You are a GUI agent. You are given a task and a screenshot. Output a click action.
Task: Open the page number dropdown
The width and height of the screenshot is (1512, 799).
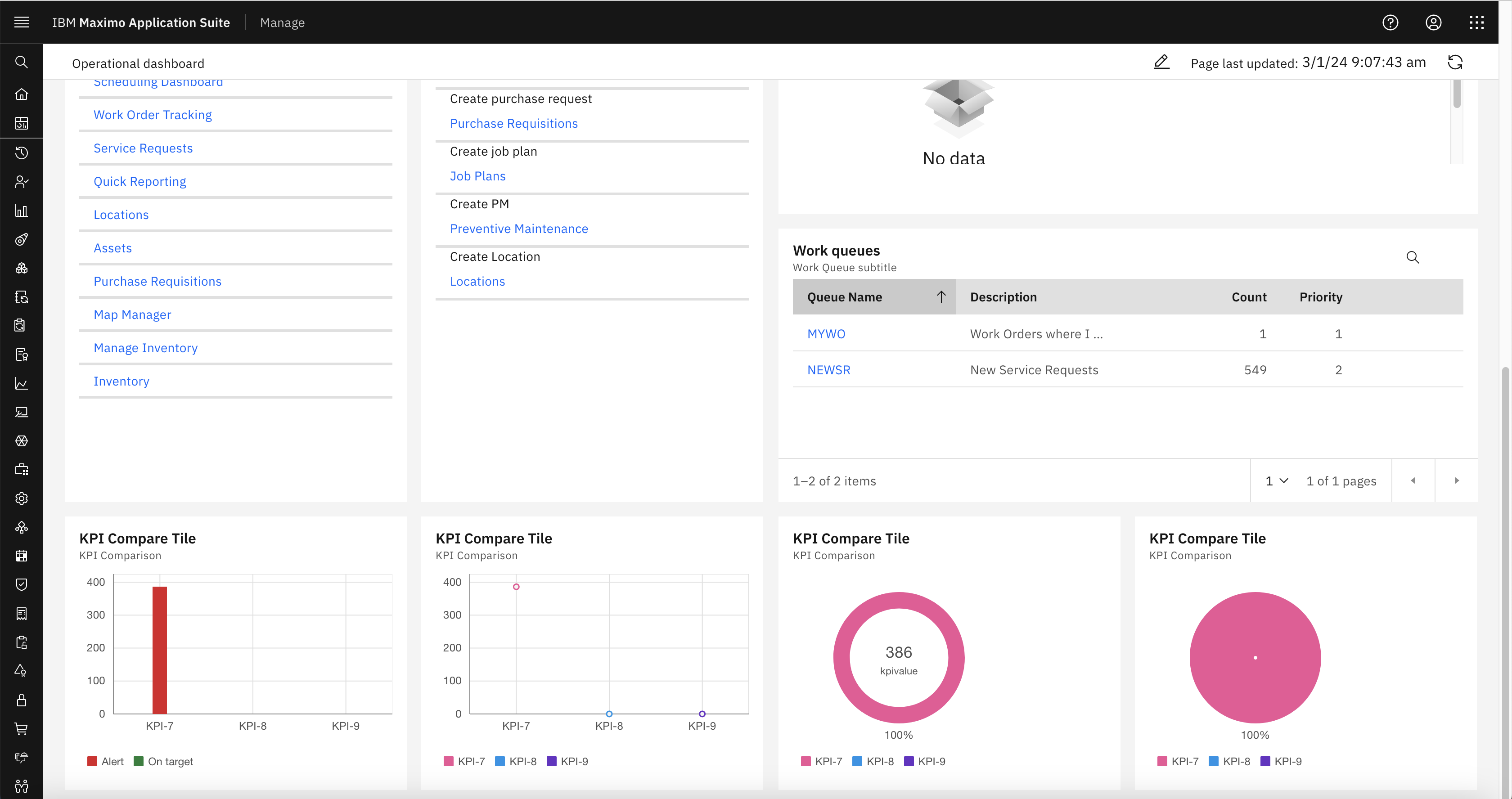click(1276, 481)
